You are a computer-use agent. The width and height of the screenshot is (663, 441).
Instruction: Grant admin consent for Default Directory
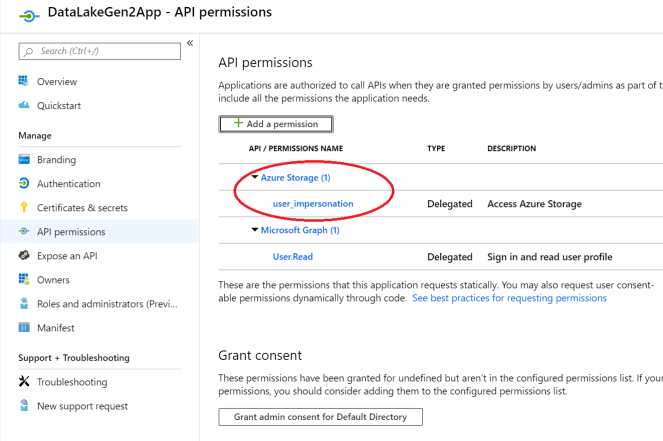(320, 416)
